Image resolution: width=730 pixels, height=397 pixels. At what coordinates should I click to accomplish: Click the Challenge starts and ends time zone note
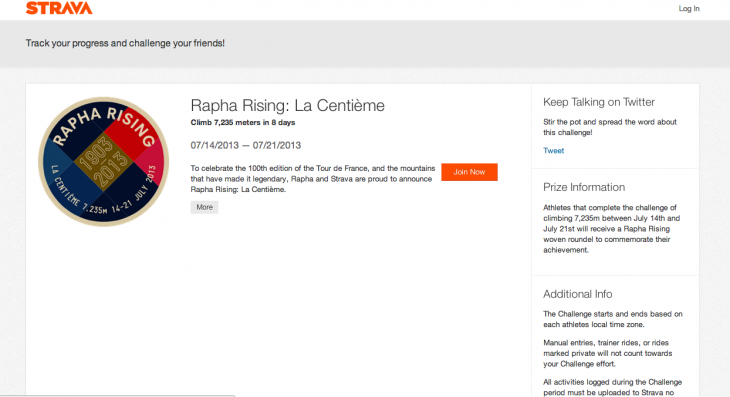point(613,319)
